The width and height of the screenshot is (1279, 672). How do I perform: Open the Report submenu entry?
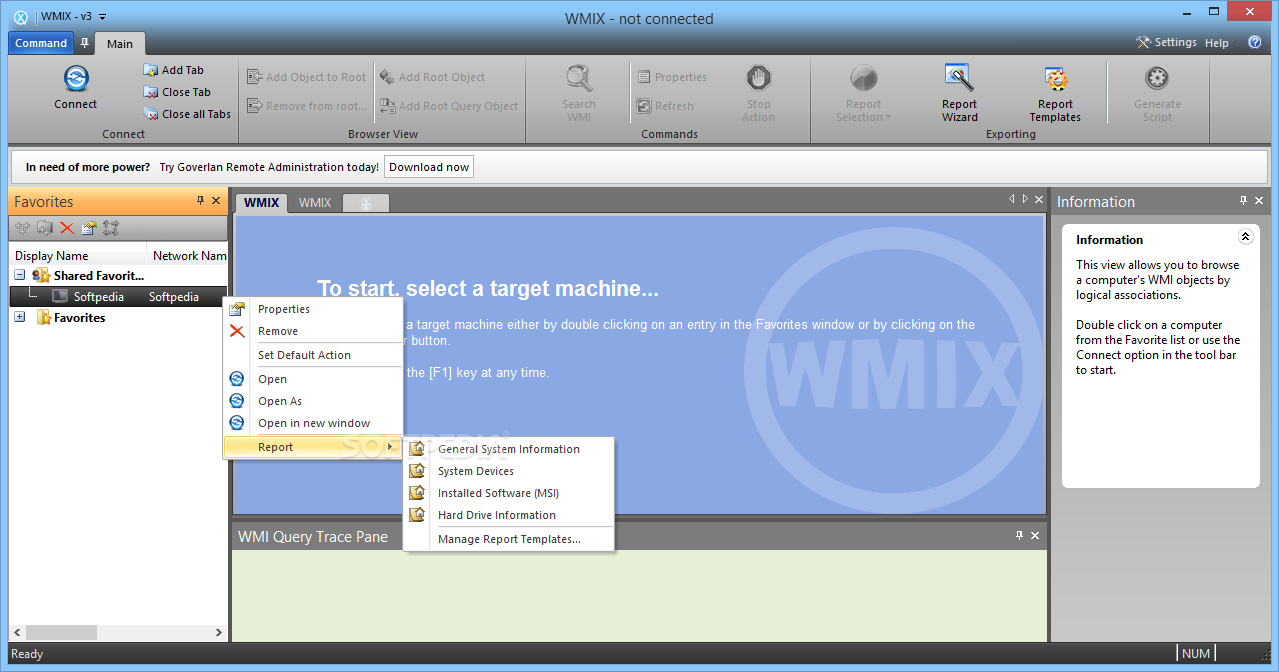[x=312, y=447]
